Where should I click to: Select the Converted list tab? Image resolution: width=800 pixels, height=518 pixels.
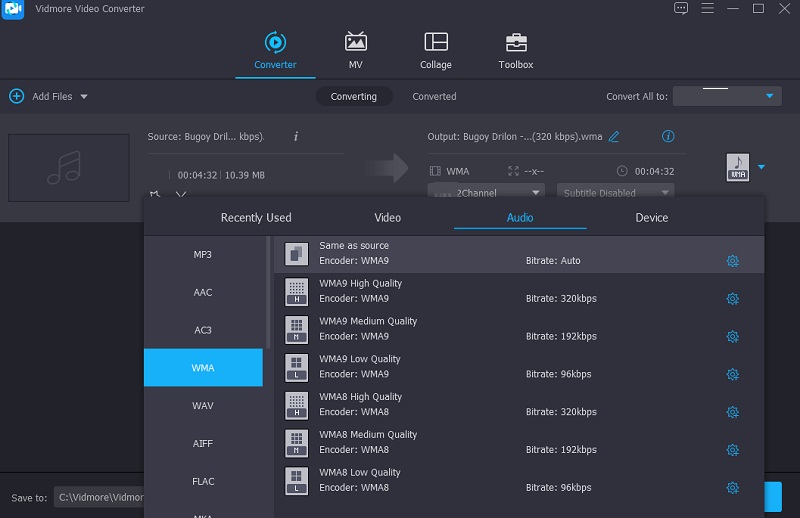(x=434, y=97)
